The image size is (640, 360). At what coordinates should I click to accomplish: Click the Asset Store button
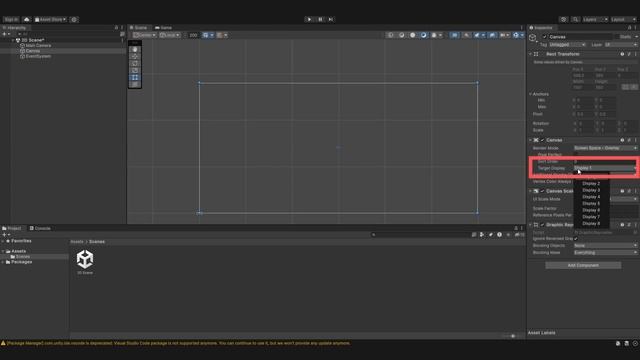click(50, 20)
